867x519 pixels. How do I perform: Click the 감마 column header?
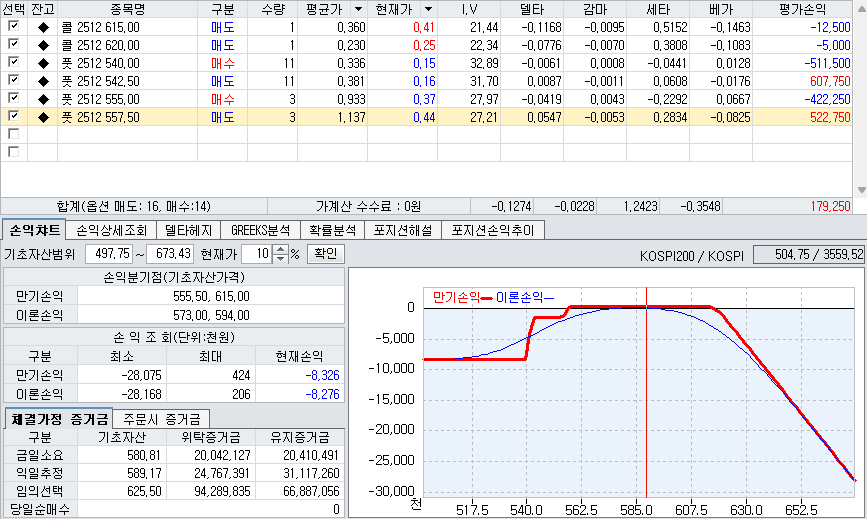[595, 9]
